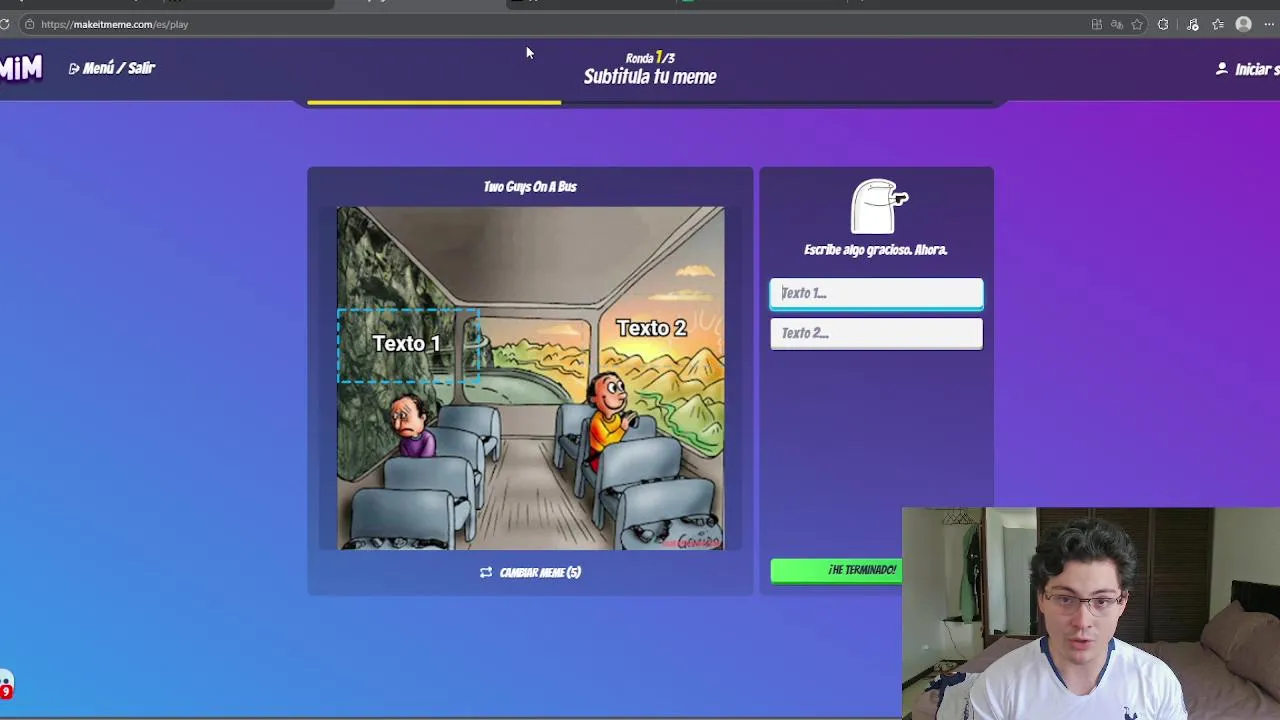Viewport: 1280px width, 720px height.
Task: Click the MiM logo
Action: coord(21,68)
